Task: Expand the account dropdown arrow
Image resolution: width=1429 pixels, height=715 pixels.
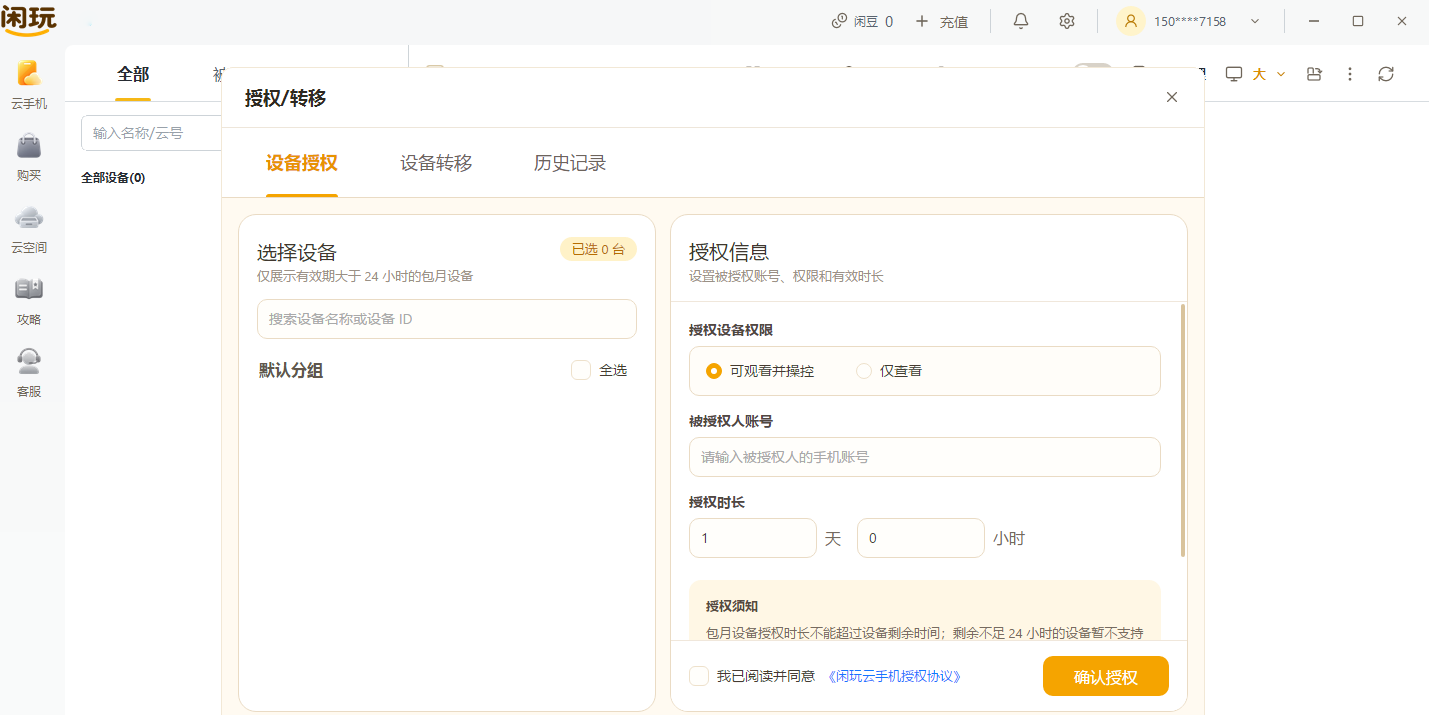Action: (x=1255, y=21)
